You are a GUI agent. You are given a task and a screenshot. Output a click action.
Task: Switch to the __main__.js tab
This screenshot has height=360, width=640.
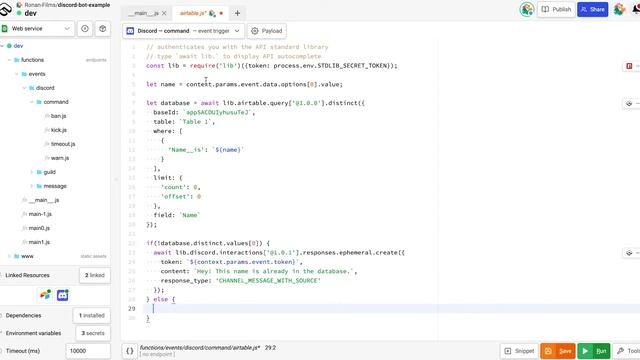coord(143,13)
